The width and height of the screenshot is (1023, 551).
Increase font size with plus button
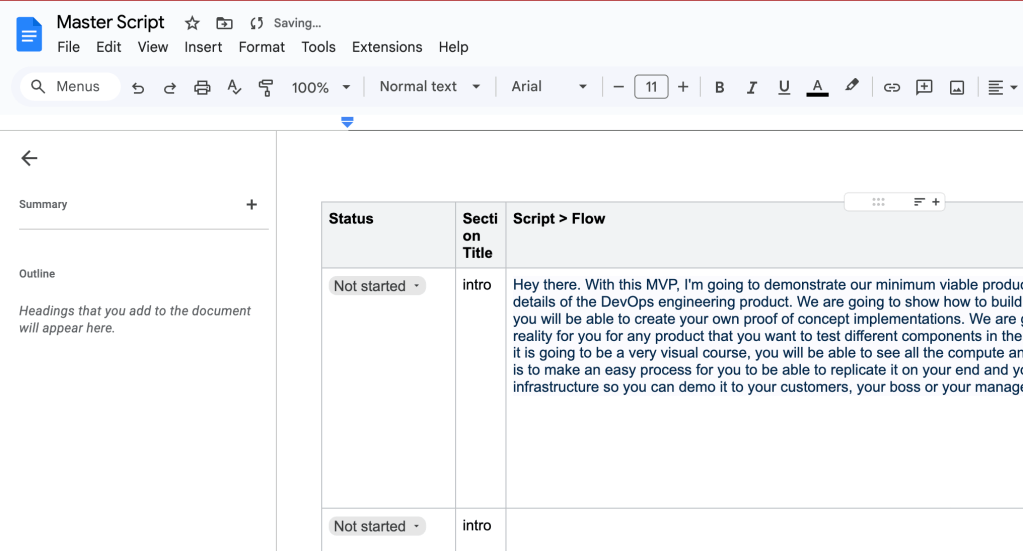pyautogui.click(x=683, y=87)
